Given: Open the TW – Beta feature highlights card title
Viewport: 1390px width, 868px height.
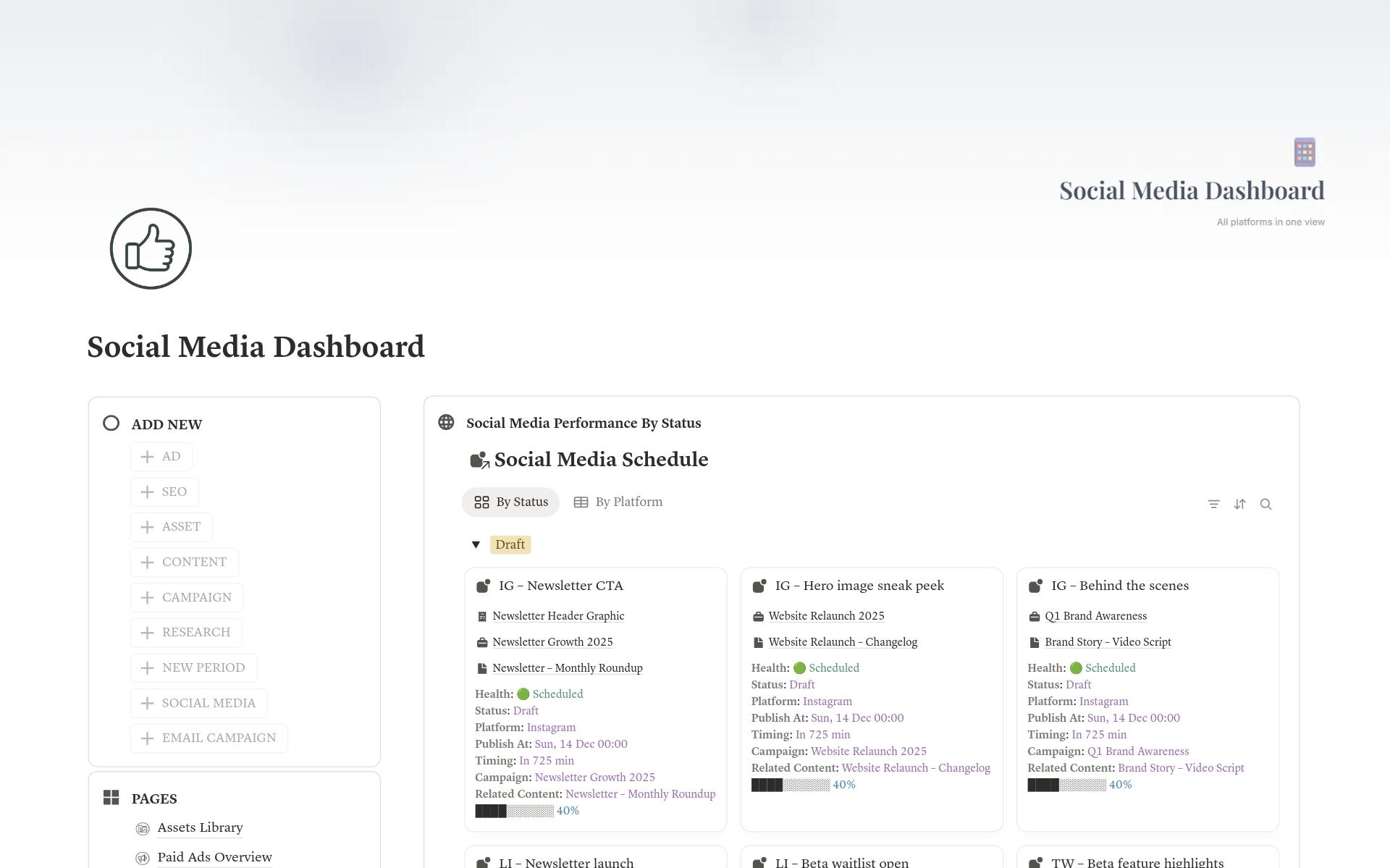Looking at the screenshot, I should coord(1137,862).
